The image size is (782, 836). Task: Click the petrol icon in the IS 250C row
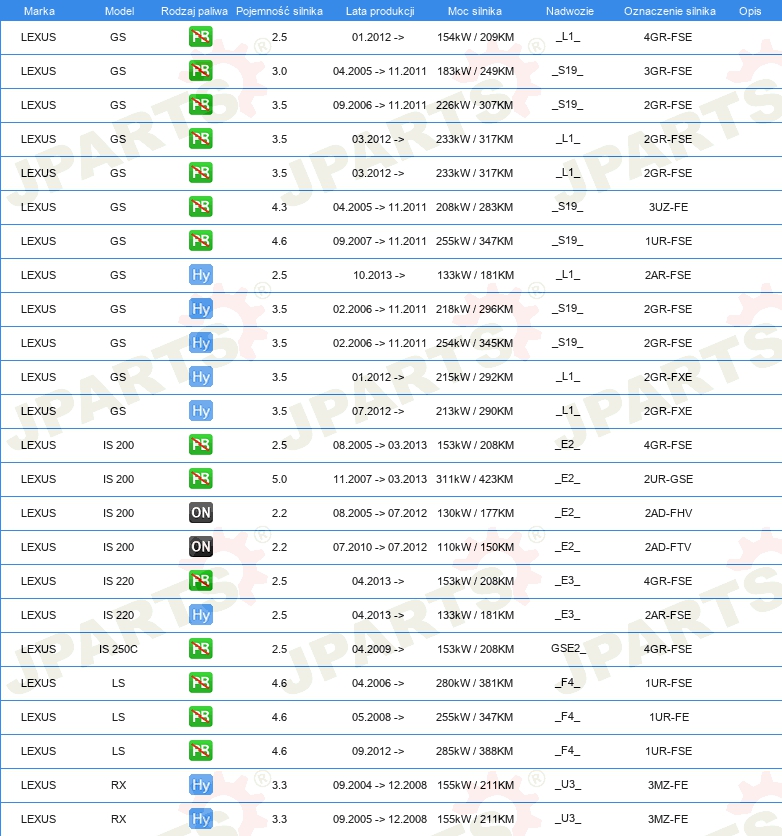pos(200,649)
